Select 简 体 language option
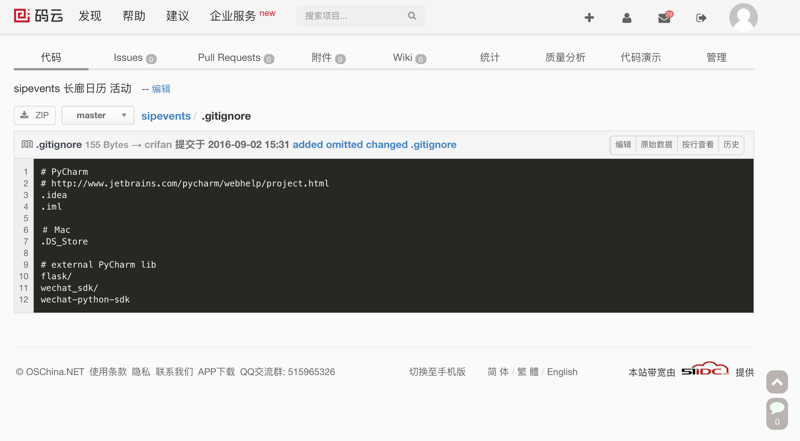Image resolution: width=800 pixels, height=441 pixels. pos(498,372)
